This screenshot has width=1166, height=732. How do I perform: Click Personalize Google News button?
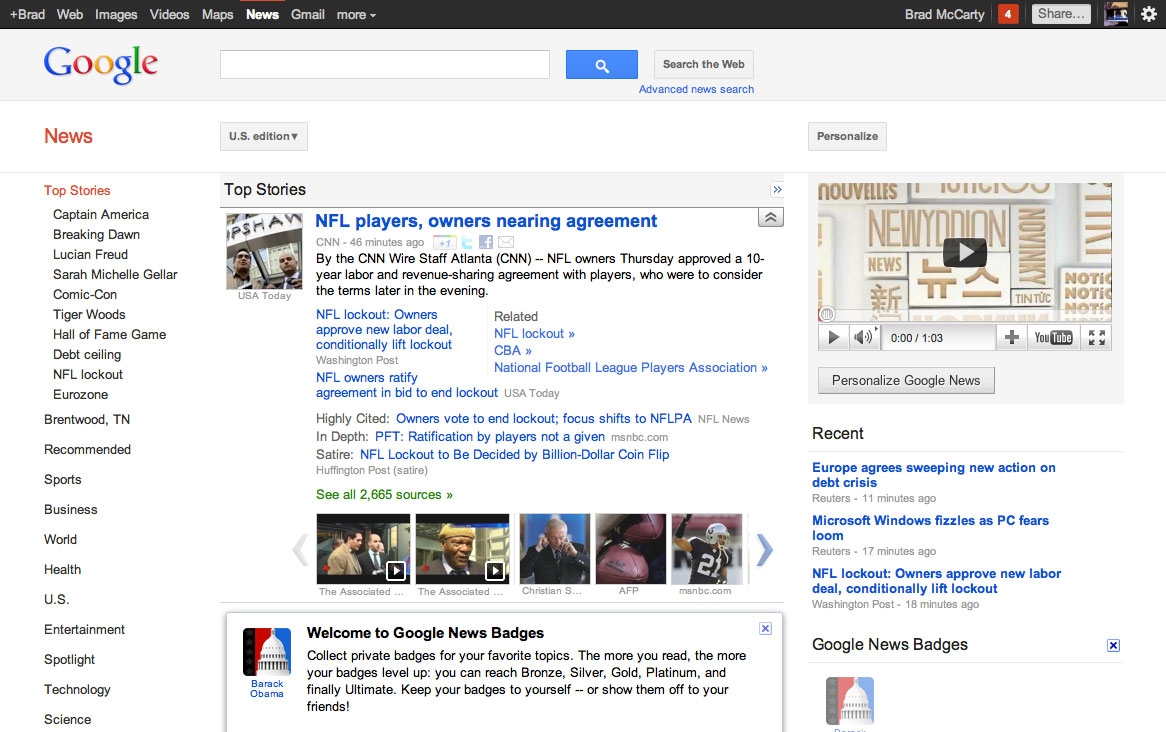[906, 381]
